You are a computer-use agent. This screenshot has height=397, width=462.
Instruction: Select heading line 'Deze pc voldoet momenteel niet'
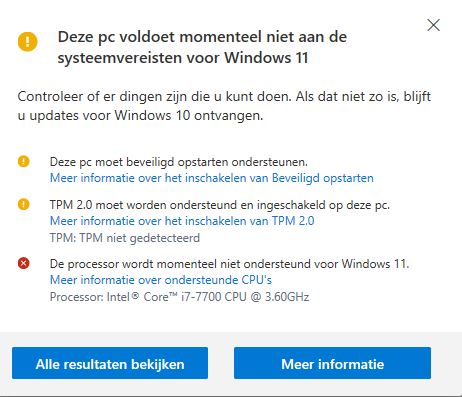pyautogui.click(x=202, y=37)
